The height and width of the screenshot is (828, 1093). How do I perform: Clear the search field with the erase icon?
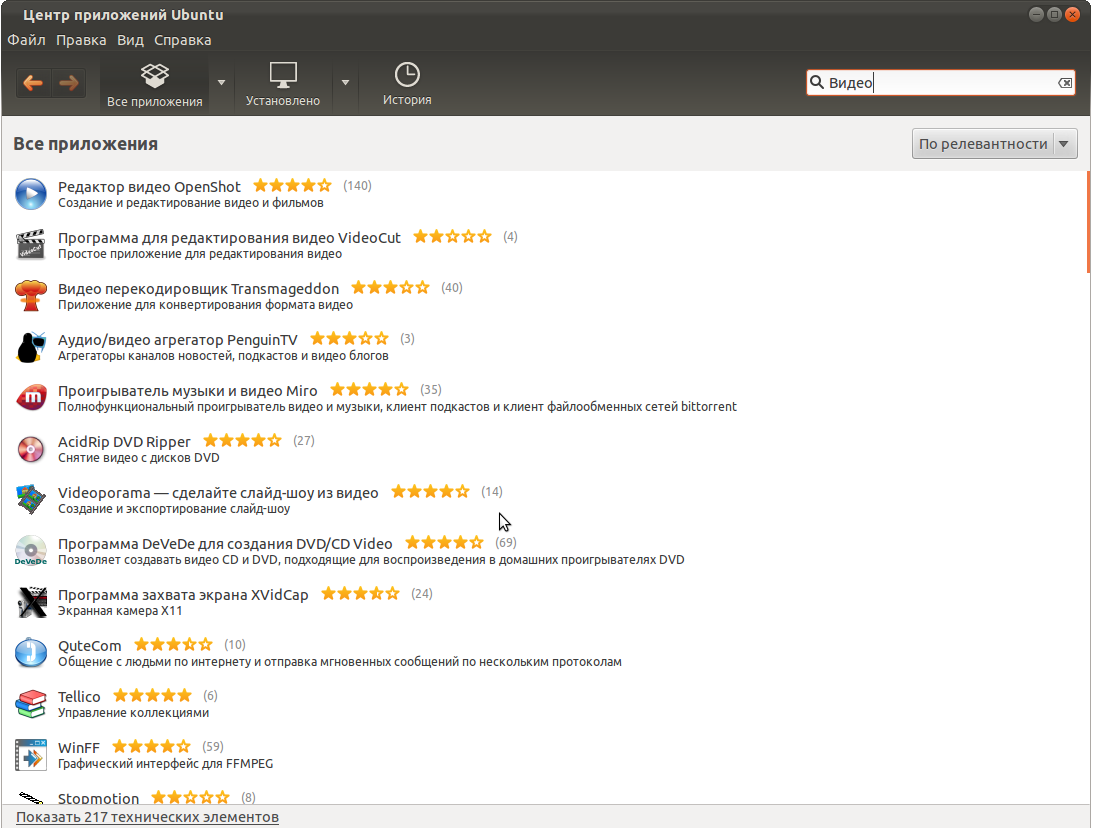(1064, 83)
